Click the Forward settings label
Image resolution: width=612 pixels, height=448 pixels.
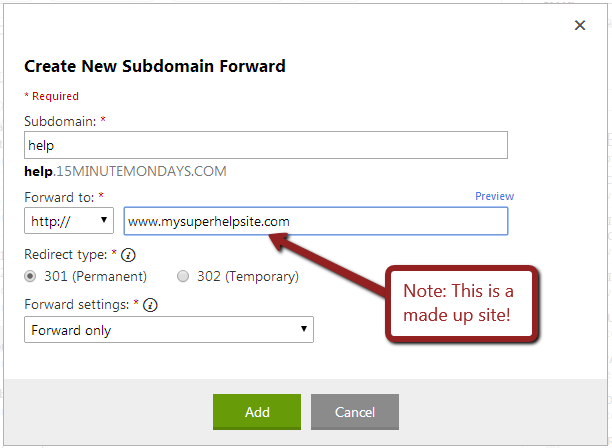click(x=76, y=304)
